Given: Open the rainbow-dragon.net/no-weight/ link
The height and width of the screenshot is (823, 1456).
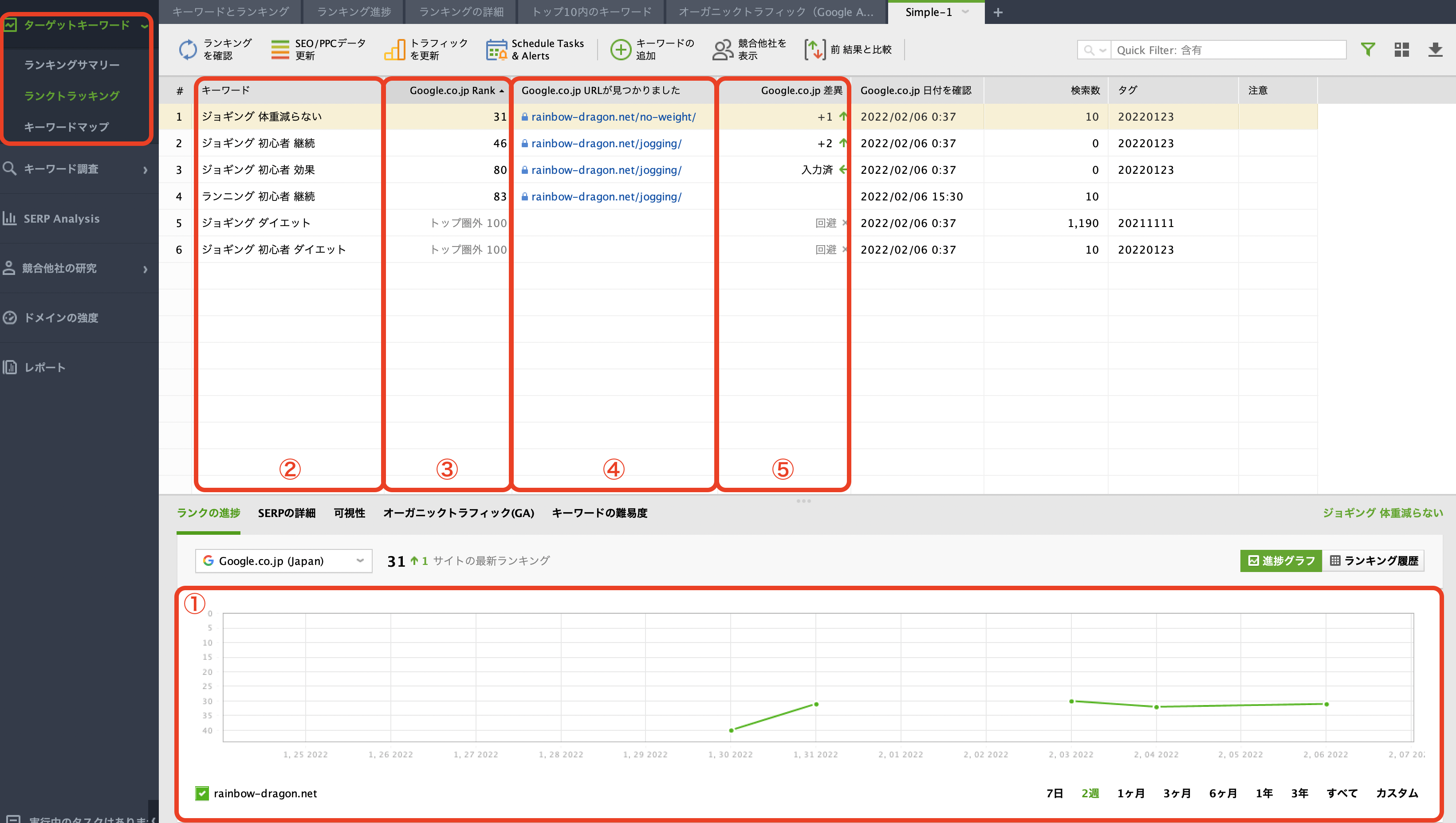Looking at the screenshot, I should pyautogui.click(x=614, y=117).
